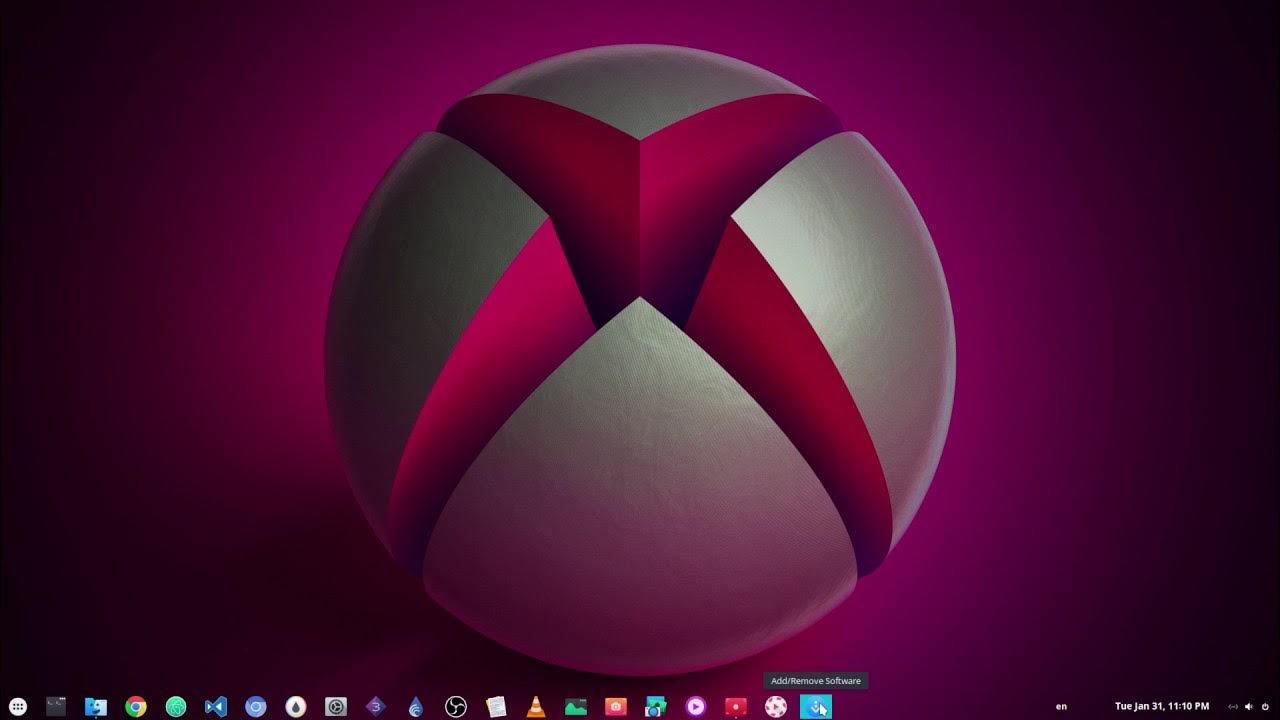Open the green ChatGPT-style app icon
The width and height of the screenshot is (1280, 720).
coord(176,707)
